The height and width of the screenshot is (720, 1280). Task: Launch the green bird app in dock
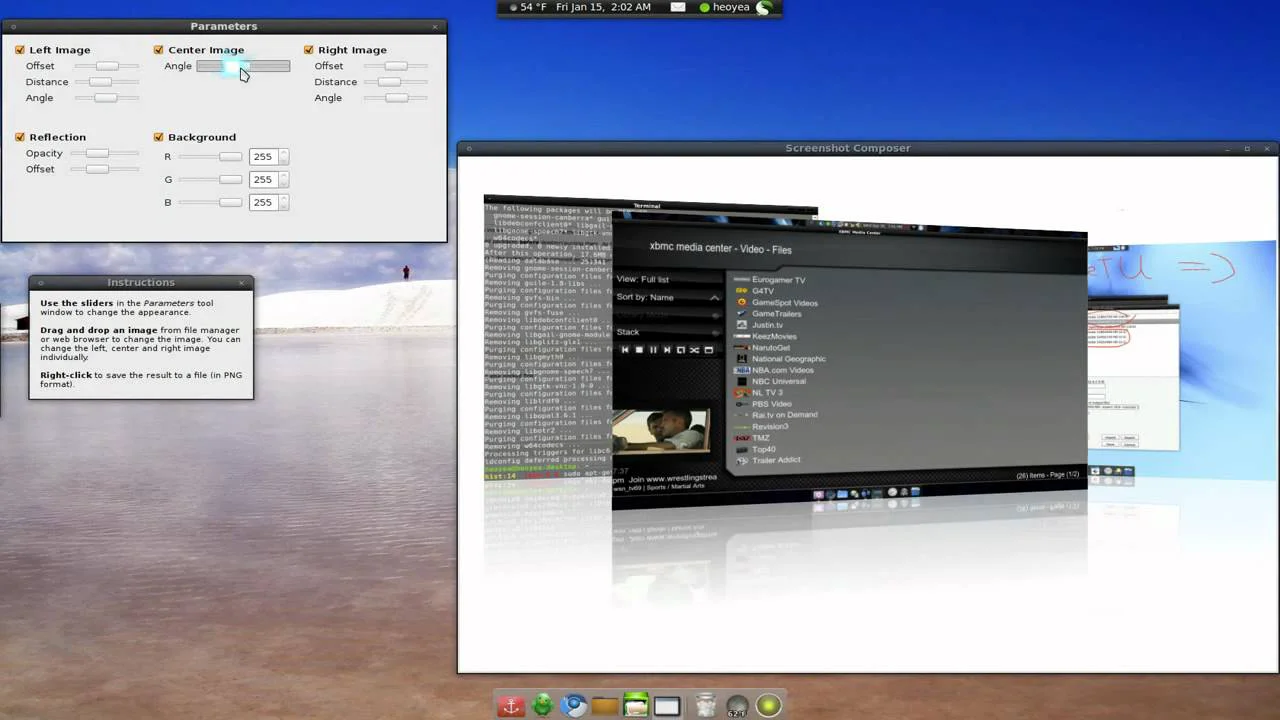click(x=542, y=705)
